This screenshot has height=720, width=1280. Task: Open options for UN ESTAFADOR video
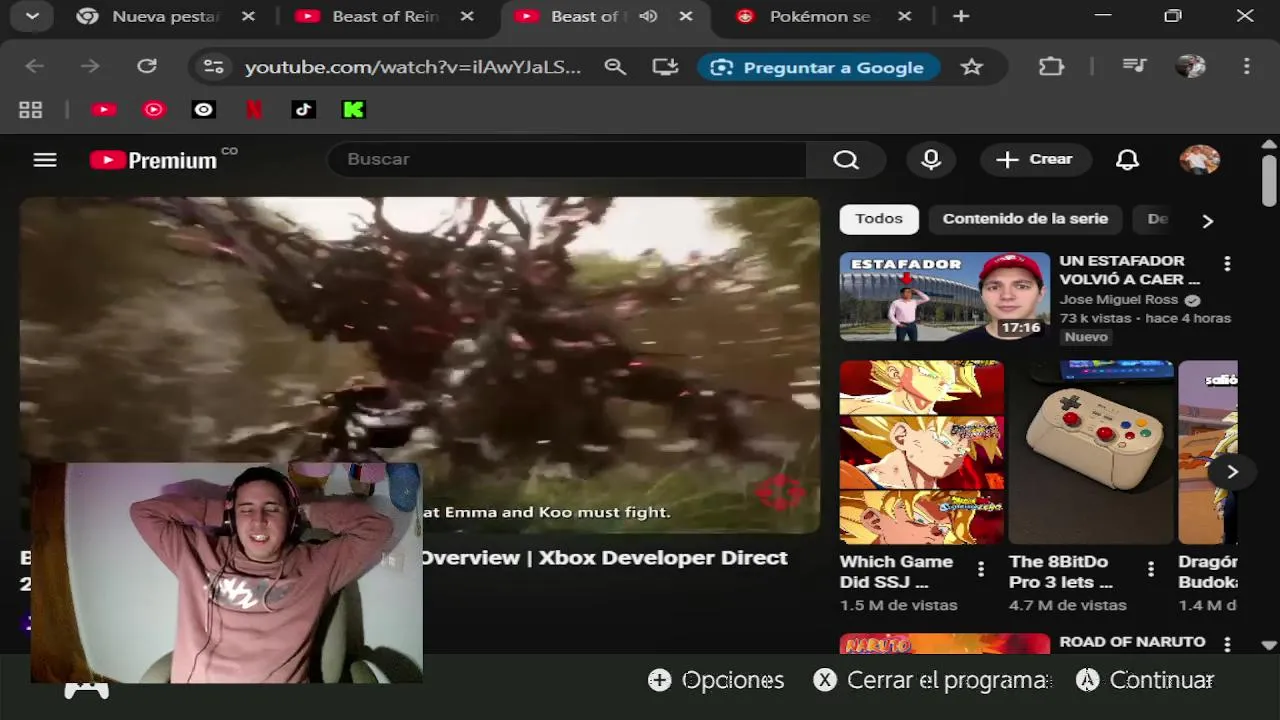click(1227, 264)
